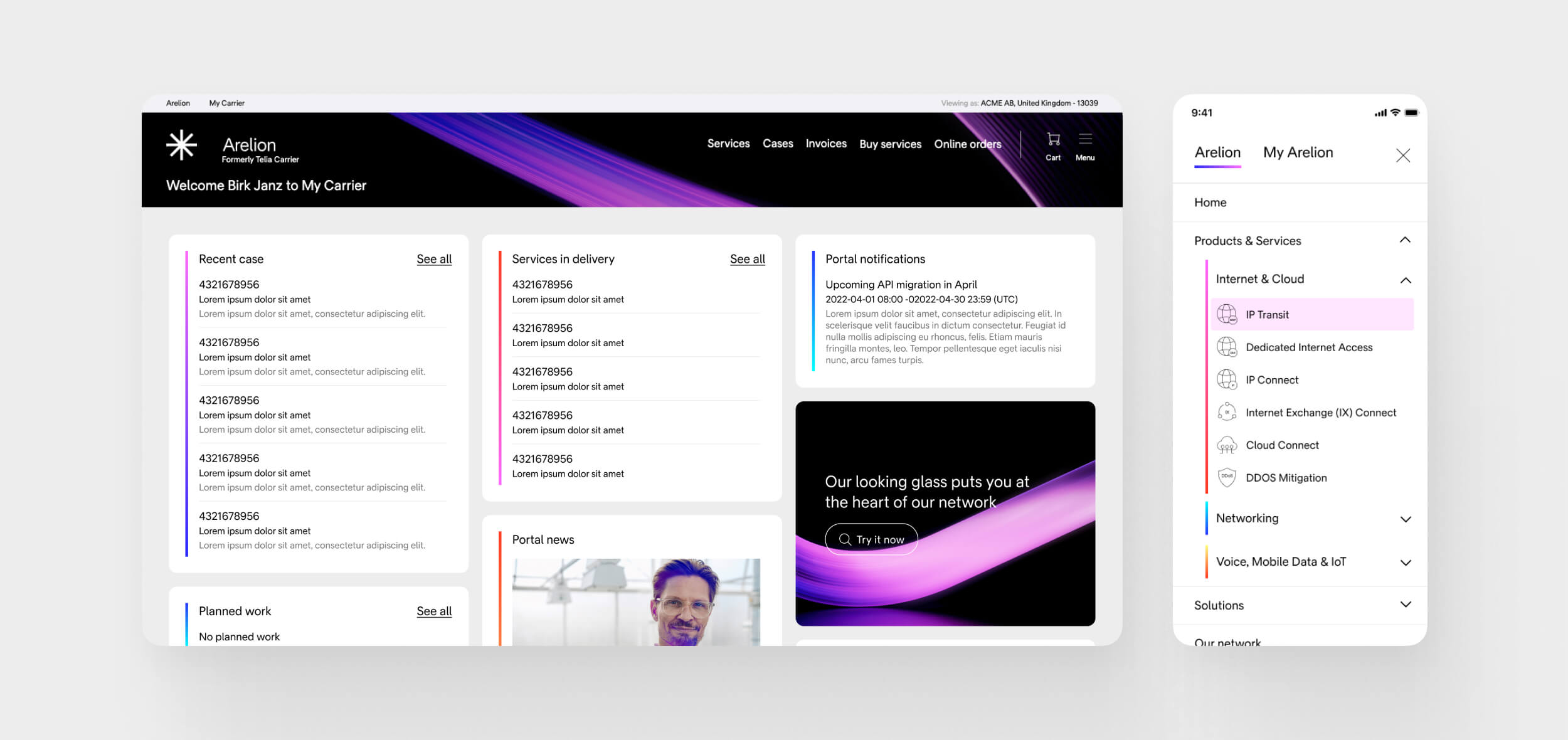Click Arelion link in the top utility bar
1568x740 pixels.
tap(178, 103)
